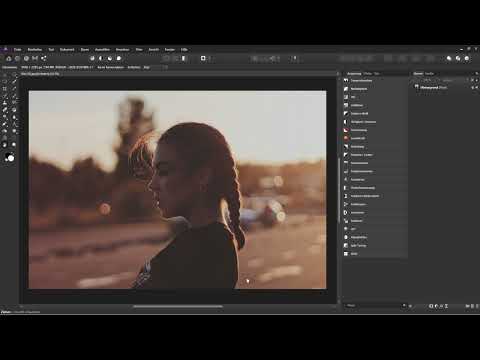Open the Filter menu
This screenshot has height=360, width=480.
139,50
